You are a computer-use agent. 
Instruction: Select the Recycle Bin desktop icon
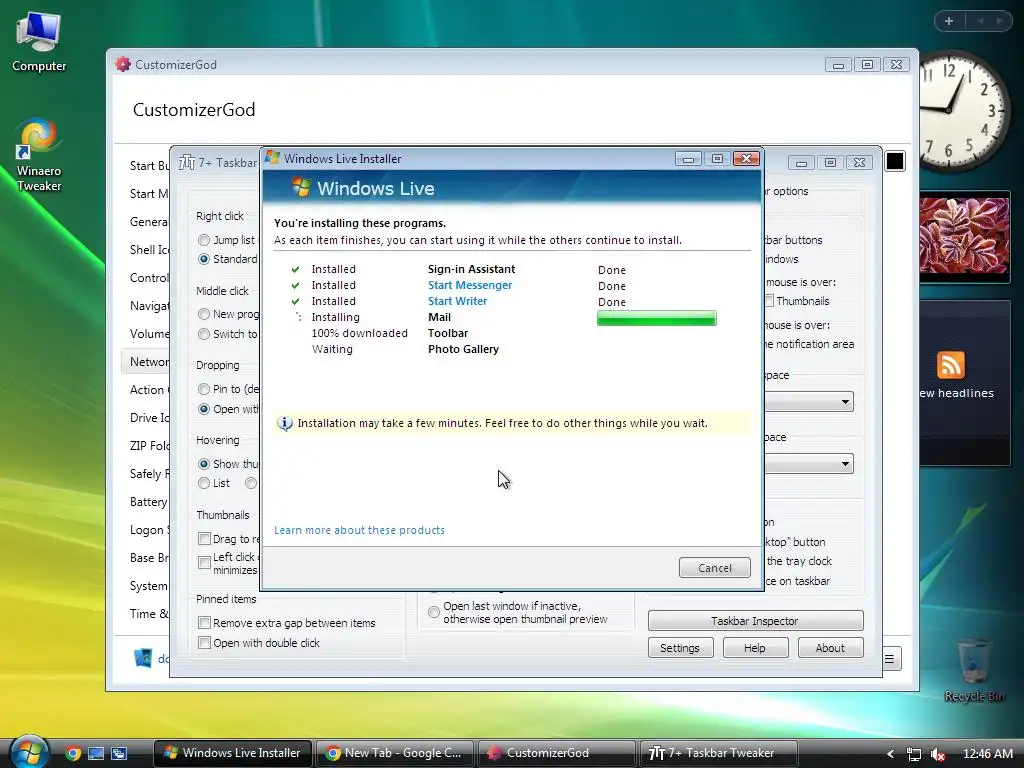coord(974,670)
